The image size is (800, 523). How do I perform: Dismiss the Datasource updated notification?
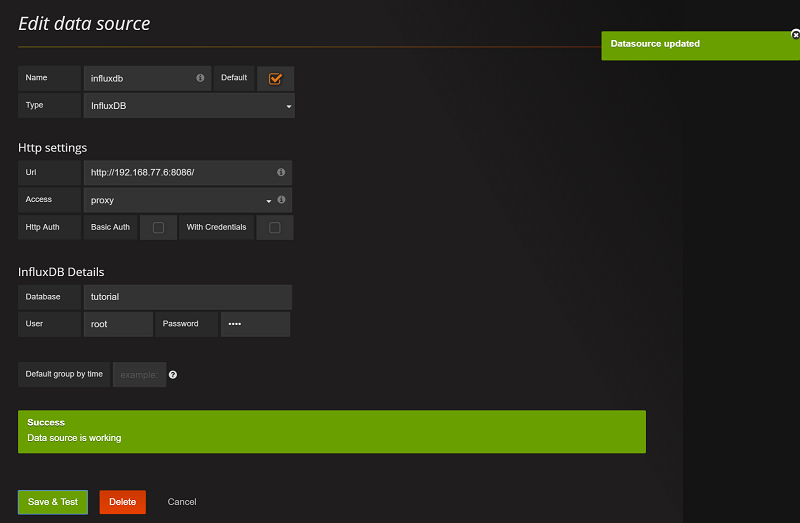[795, 35]
